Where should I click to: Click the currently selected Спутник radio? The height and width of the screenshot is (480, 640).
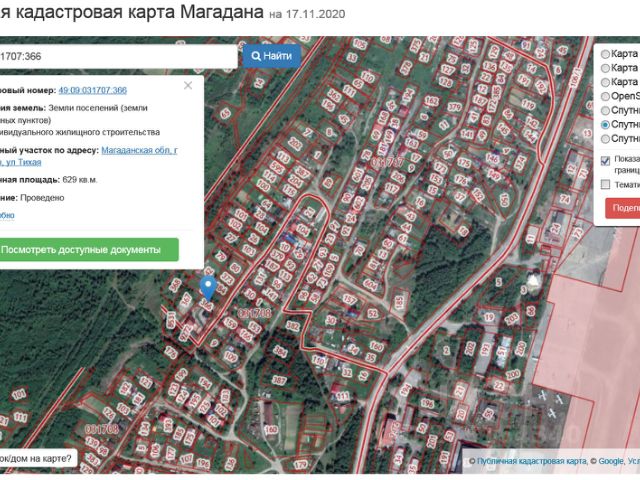pos(605,124)
